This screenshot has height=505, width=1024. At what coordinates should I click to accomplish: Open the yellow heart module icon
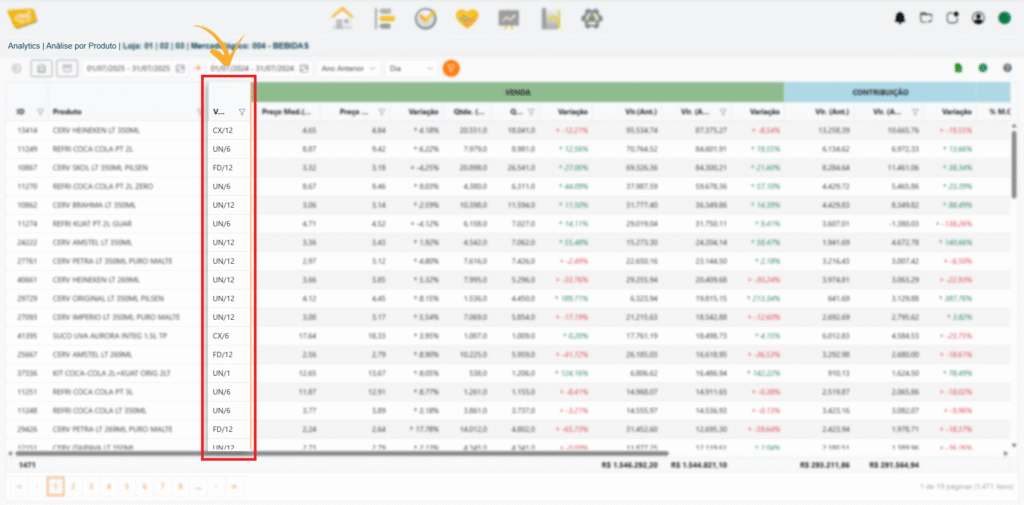tap(467, 19)
